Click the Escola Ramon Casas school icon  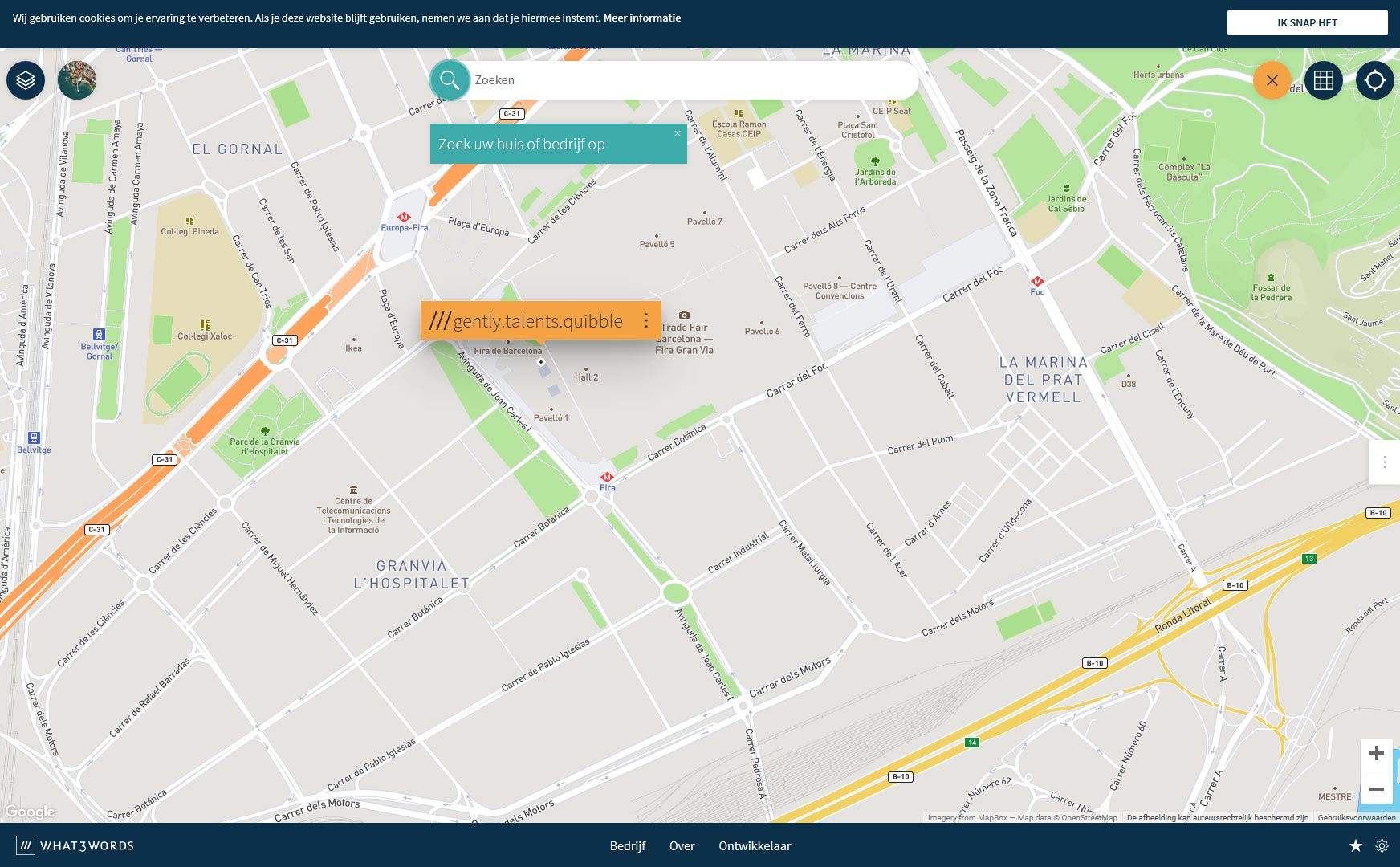pyautogui.click(x=739, y=113)
